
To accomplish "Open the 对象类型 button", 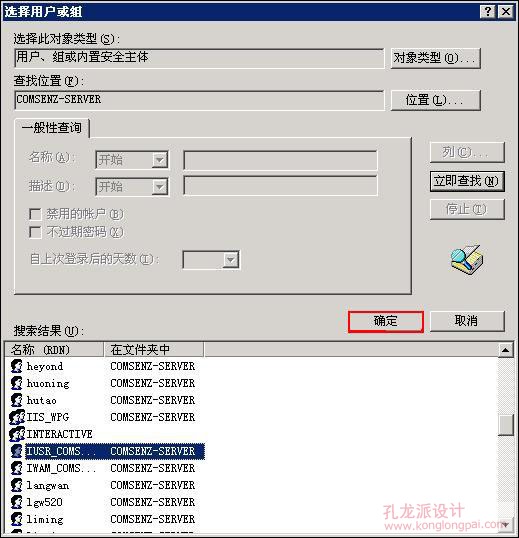I will pos(435,58).
